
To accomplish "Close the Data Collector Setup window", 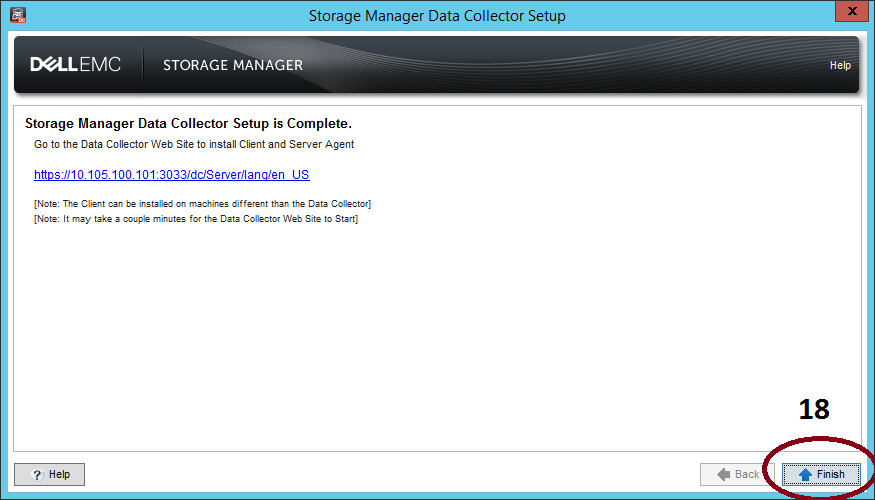I will tap(852, 11).
